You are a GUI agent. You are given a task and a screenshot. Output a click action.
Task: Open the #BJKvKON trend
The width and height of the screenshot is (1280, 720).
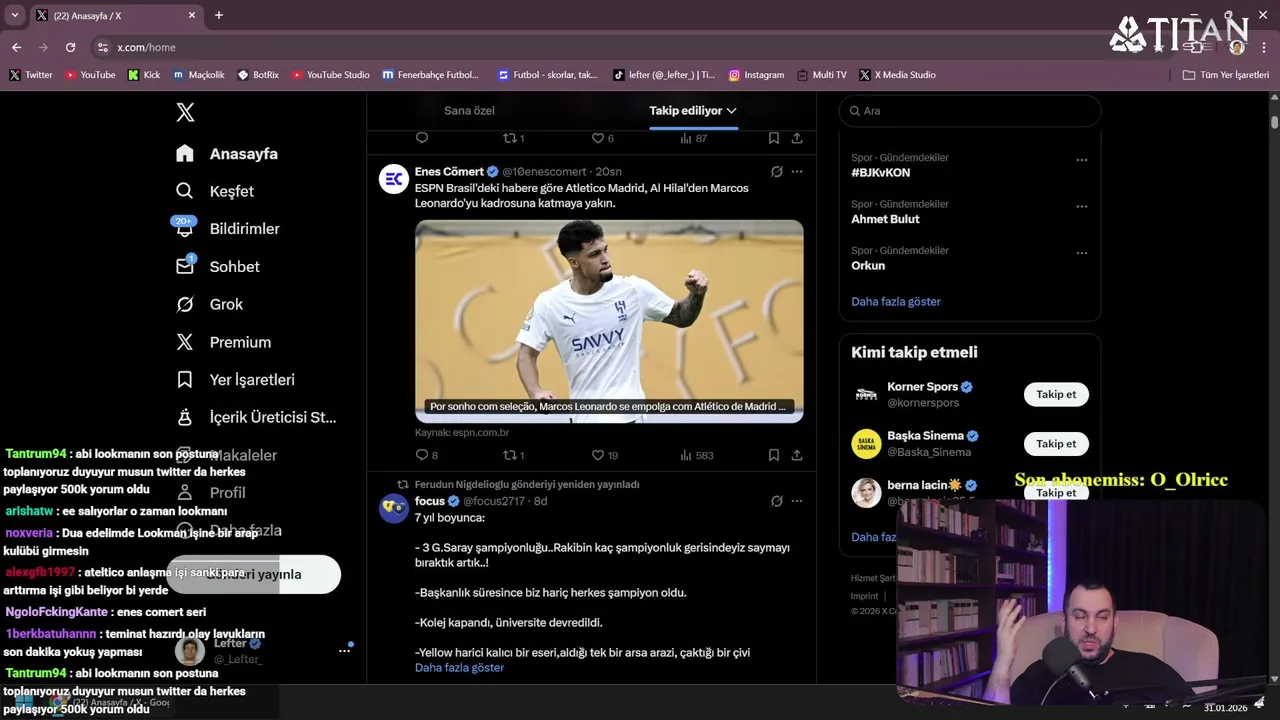[x=881, y=173]
